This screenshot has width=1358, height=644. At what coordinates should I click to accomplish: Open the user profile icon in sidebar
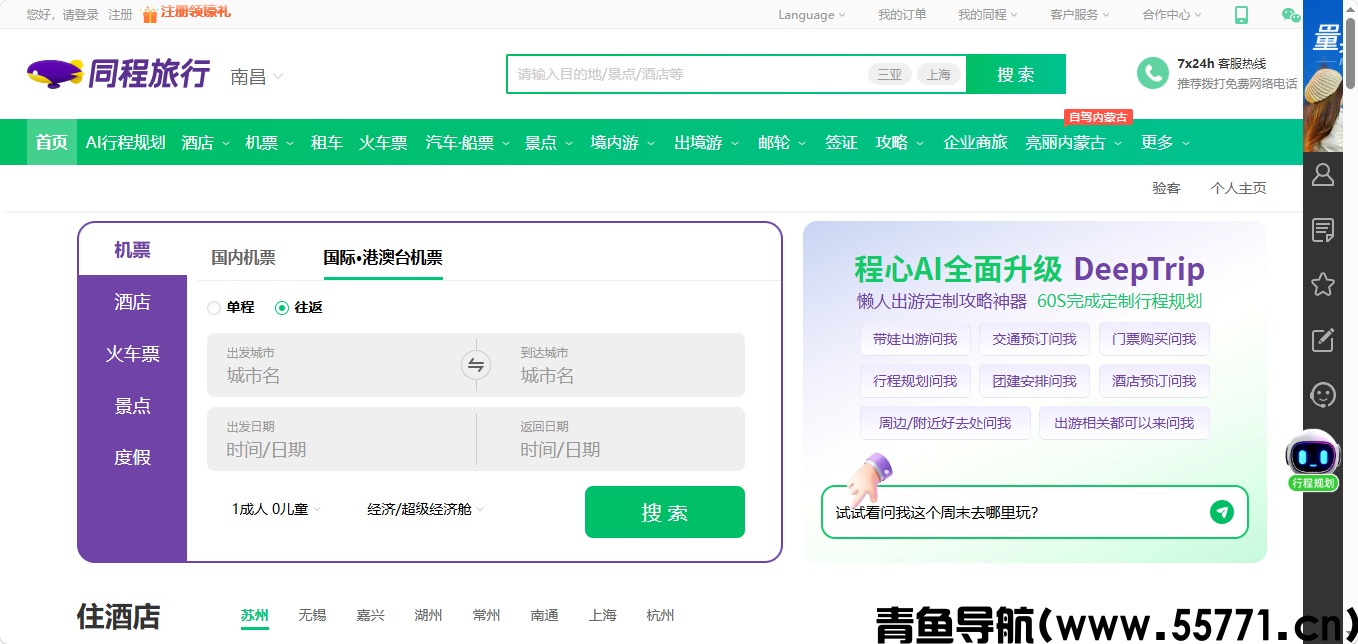coord(1323,175)
